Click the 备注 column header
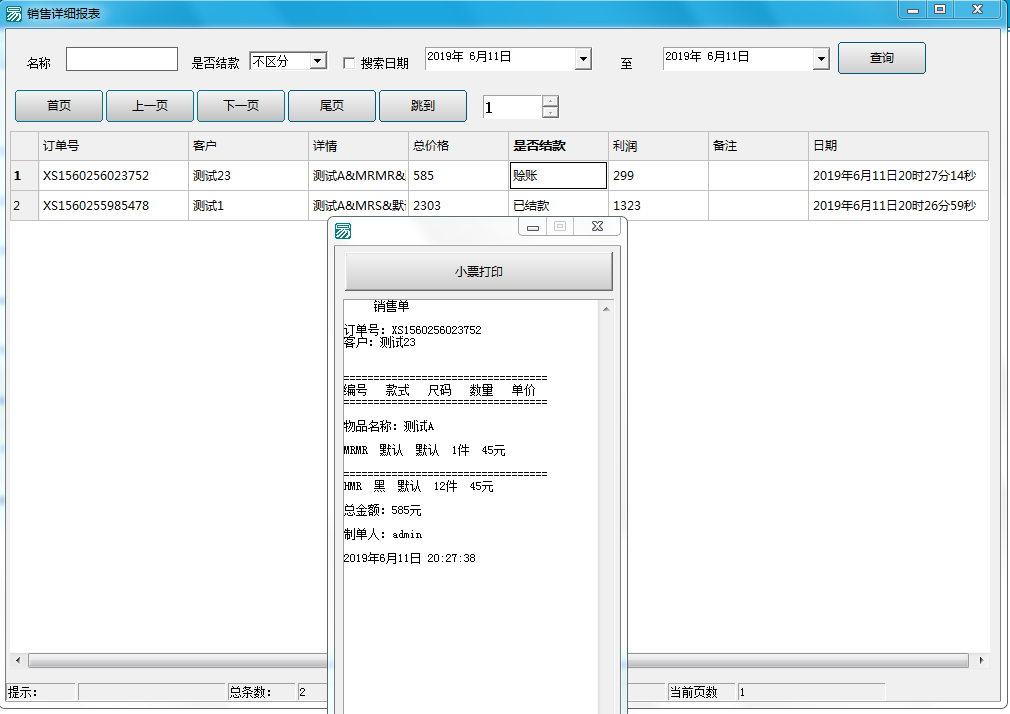Viewport: 1010px width, 714px height. [x=758, y=146]
